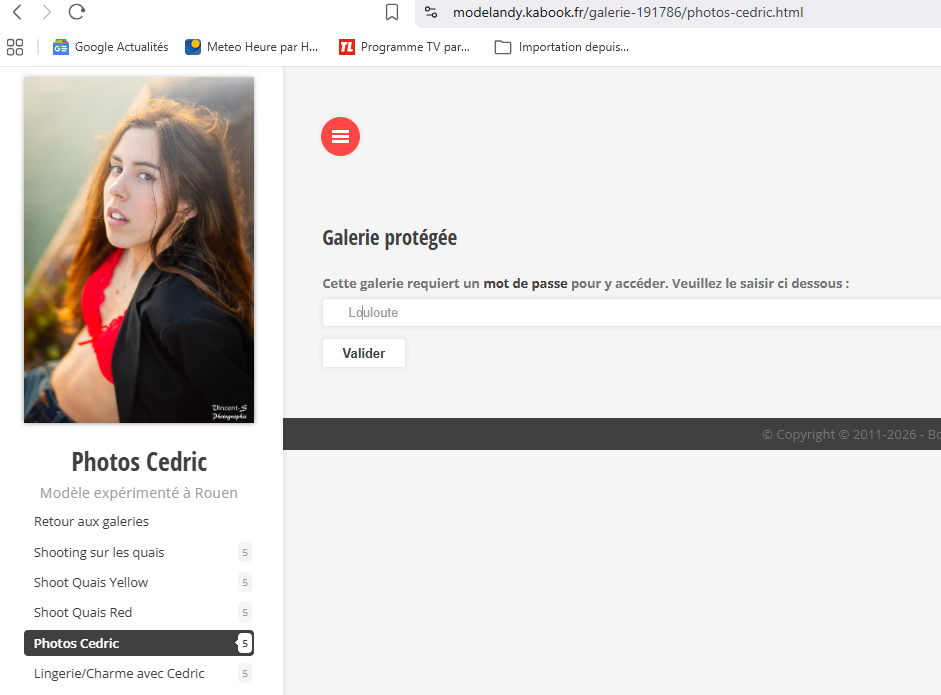Image resolution: width=941 pixels, height=695 pixels.
Task: Open the apps grid icon in the bookmarks bar
Action: (x=15, y=47)
